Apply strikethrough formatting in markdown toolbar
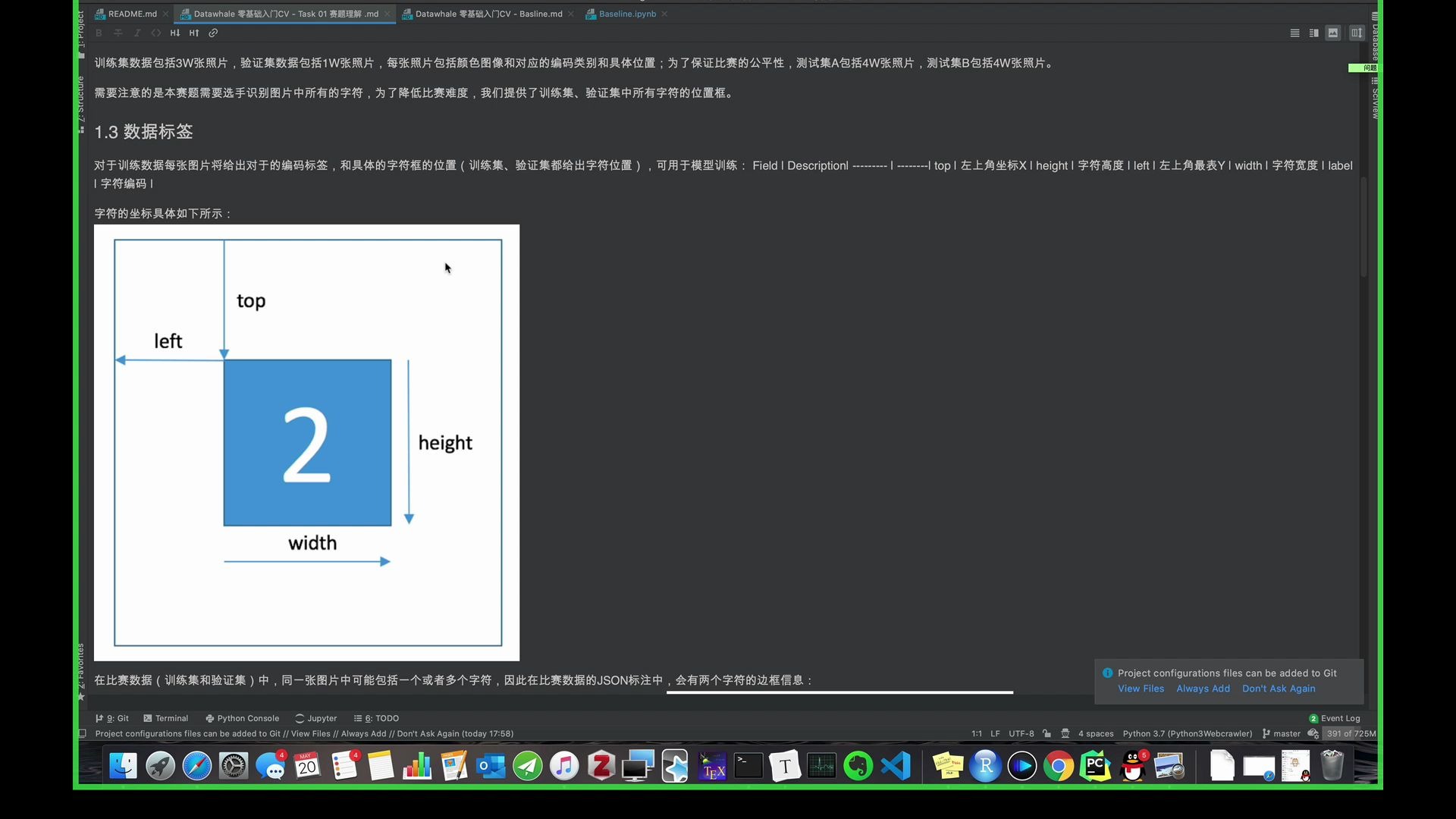 (118, 33)
